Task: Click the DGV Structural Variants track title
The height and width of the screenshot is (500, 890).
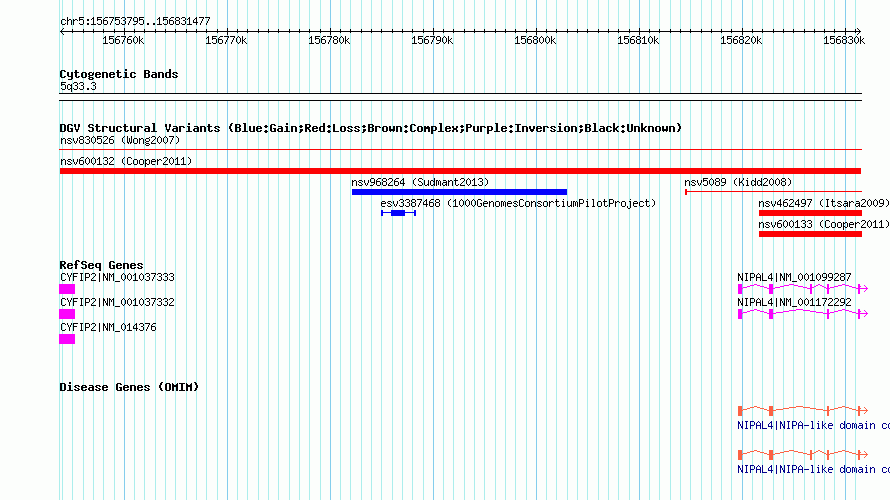Action: click(370, 128)
